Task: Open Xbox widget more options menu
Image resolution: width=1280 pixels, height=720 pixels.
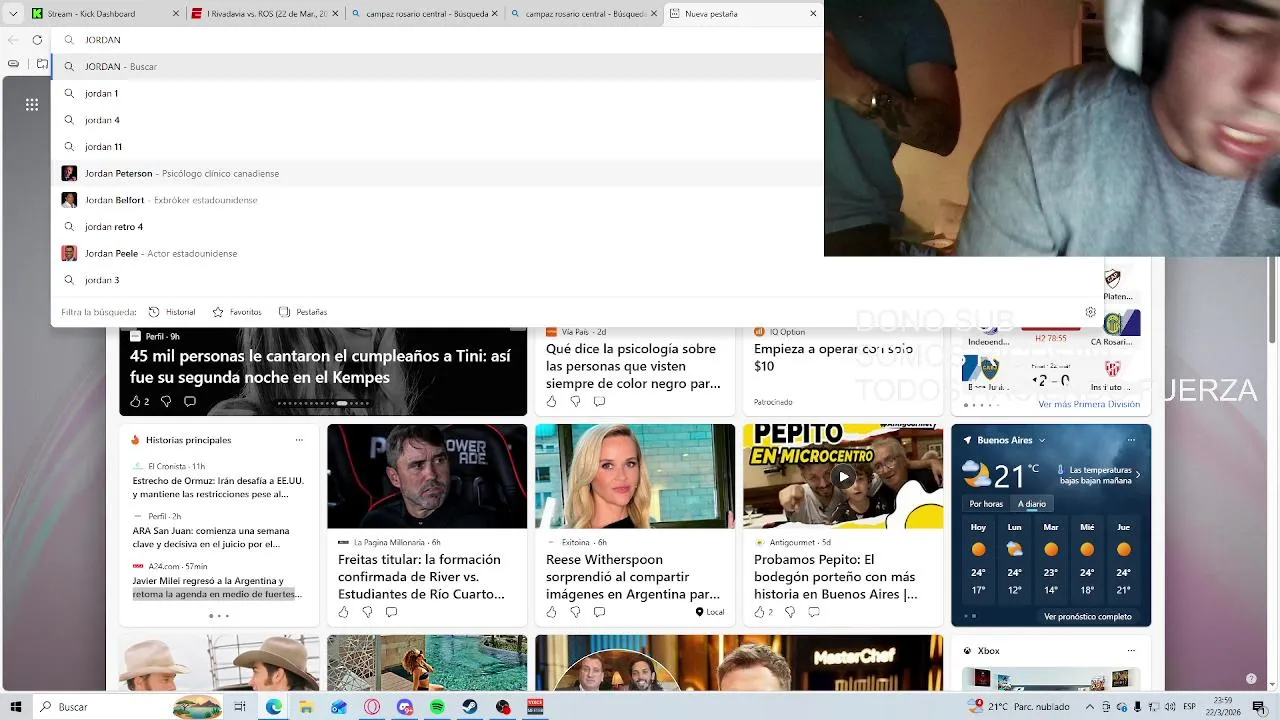Action: coord(1131,651)
